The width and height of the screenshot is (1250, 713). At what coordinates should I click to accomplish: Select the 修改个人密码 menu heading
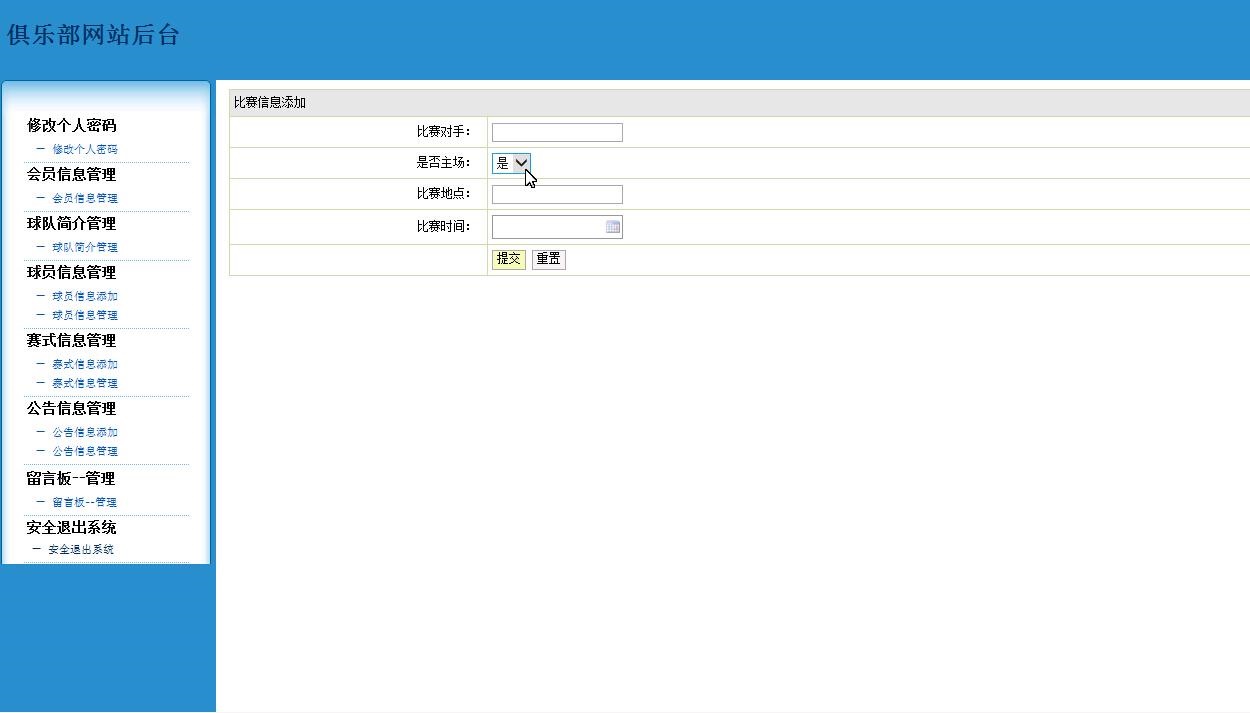pyautogui.click(x=71, y=125)
